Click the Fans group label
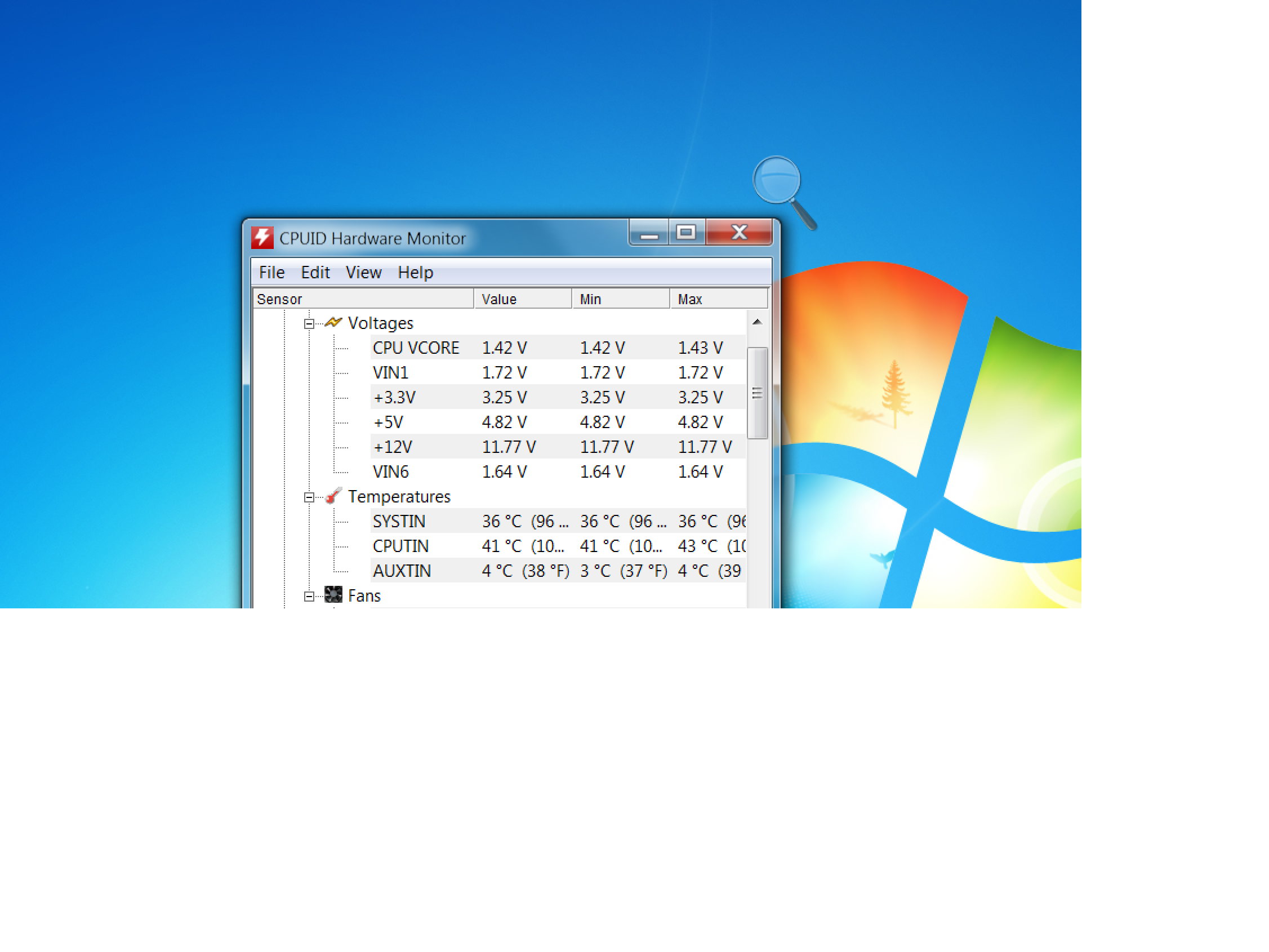Viewport: 1269px width, 952px height. tap(364, 595)
